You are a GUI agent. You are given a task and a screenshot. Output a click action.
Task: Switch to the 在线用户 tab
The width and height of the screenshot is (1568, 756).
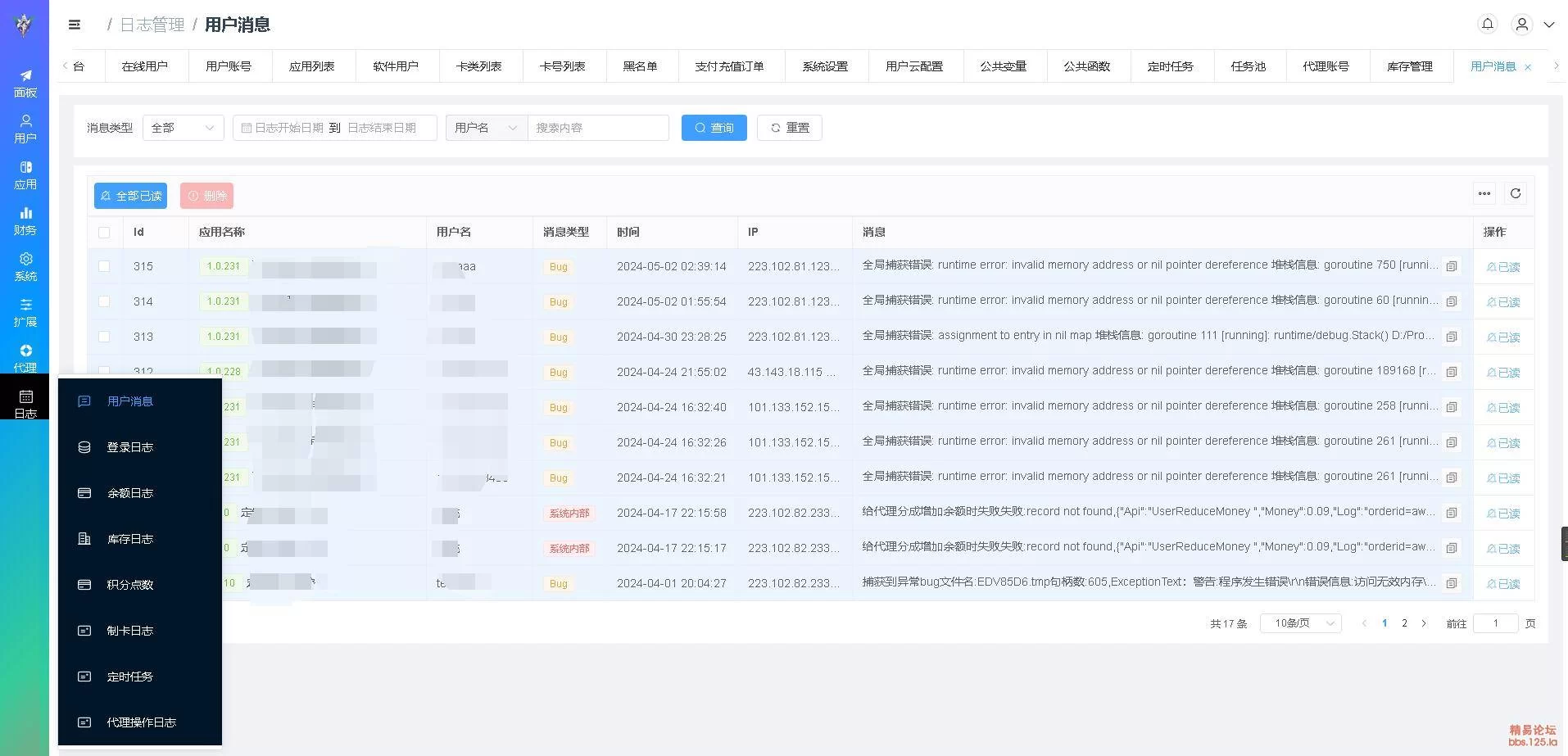click(x=145, y=66)
